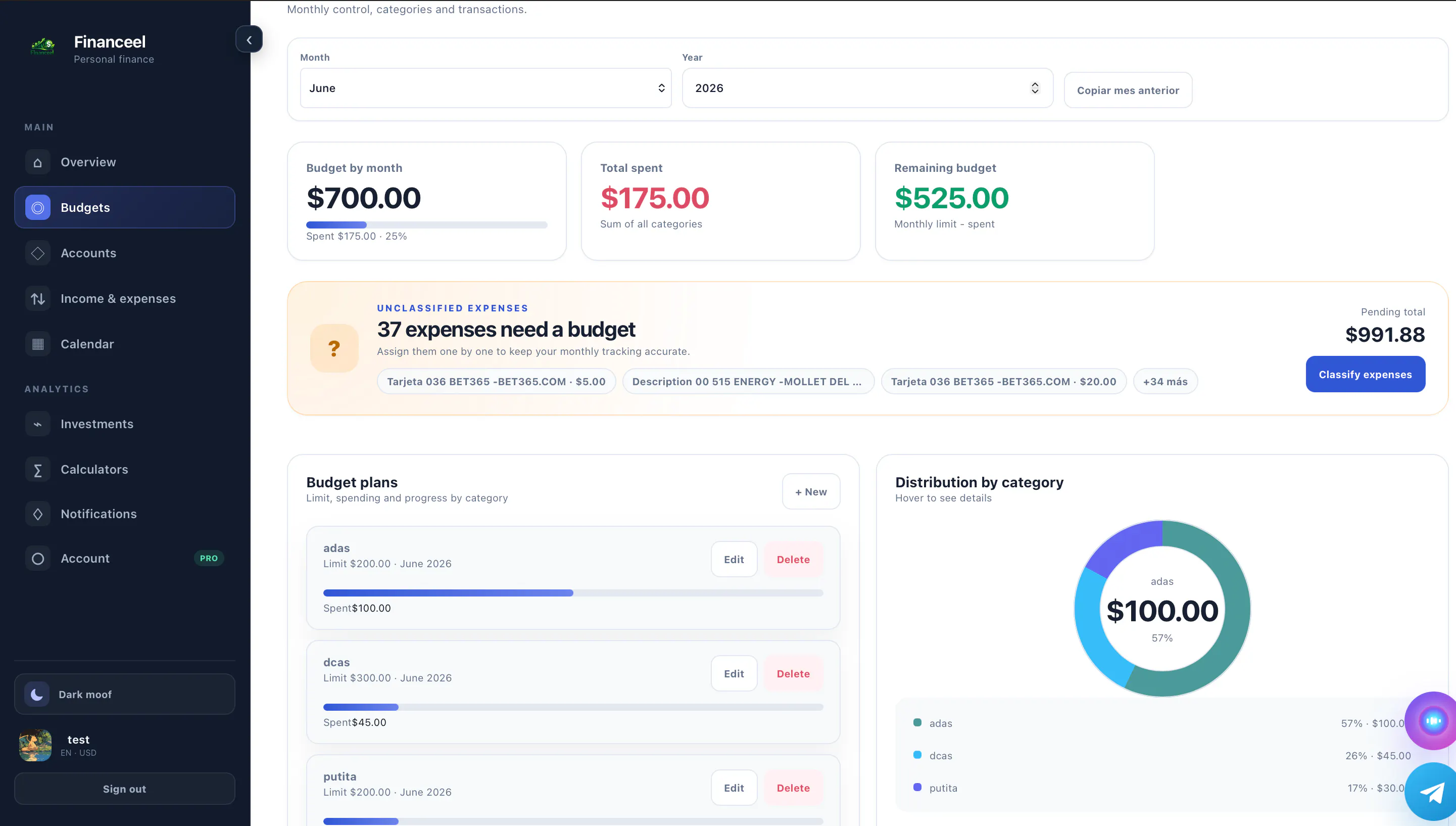Click the Calendar grid icon
This screenshot has height=826, width=1456.
coord(38,344)
